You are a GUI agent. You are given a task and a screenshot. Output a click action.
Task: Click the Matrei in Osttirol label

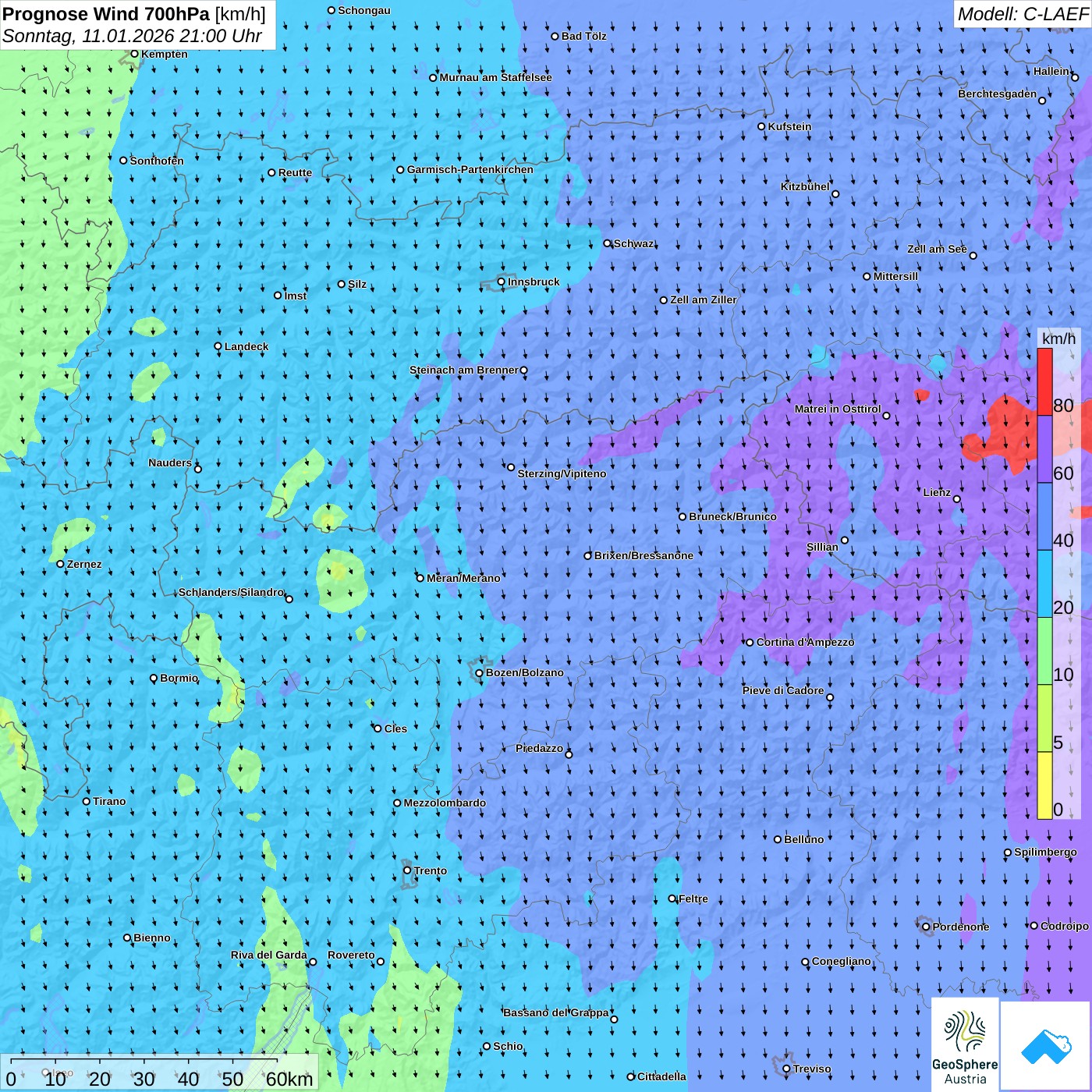[838, 409]
